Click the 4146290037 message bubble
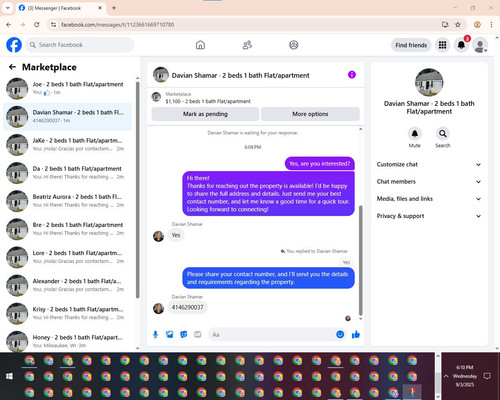Viewport: 500px width, 400px height. click(x=187, y=307)
